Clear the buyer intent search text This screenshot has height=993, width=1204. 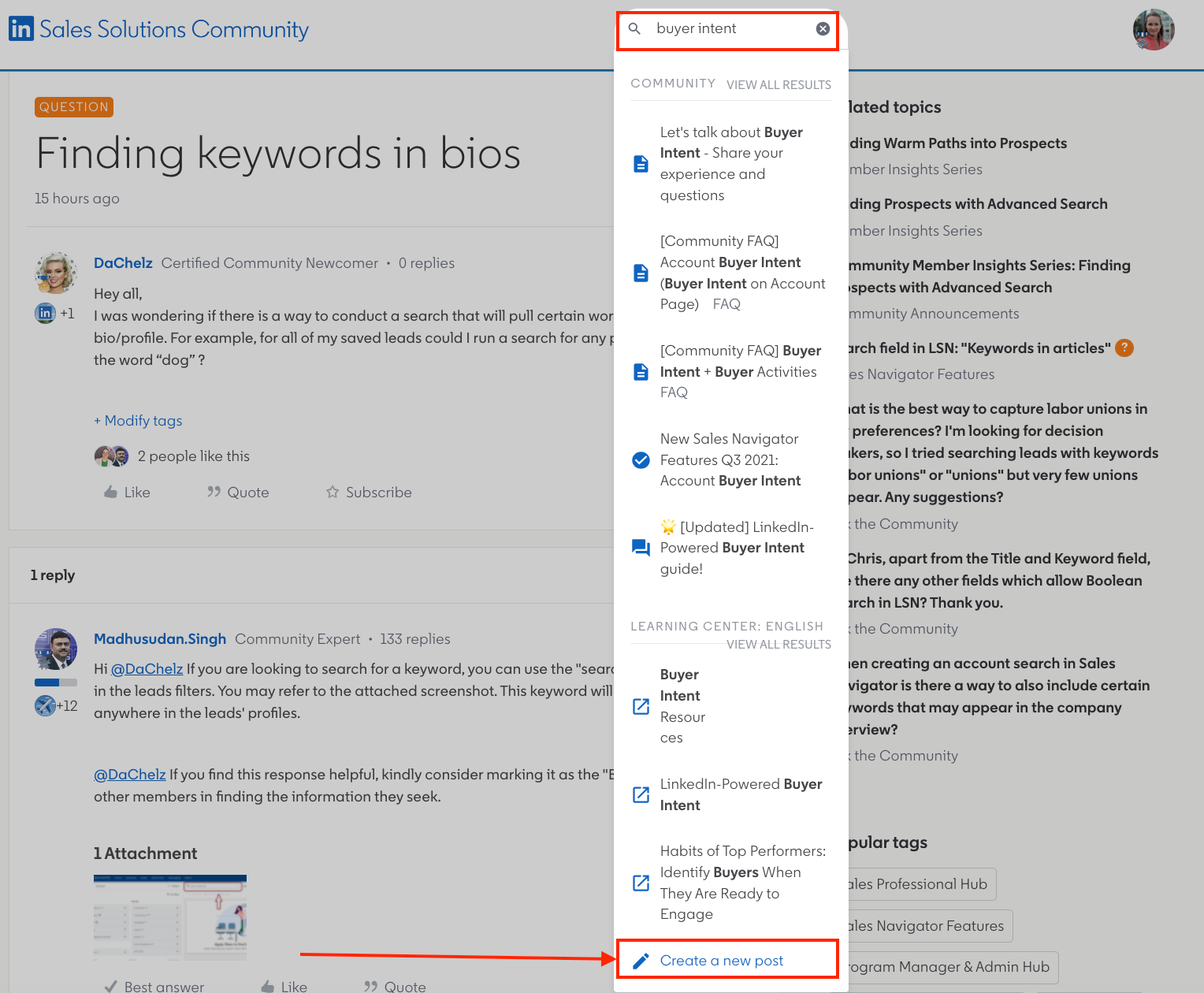(x=823, y=29)
